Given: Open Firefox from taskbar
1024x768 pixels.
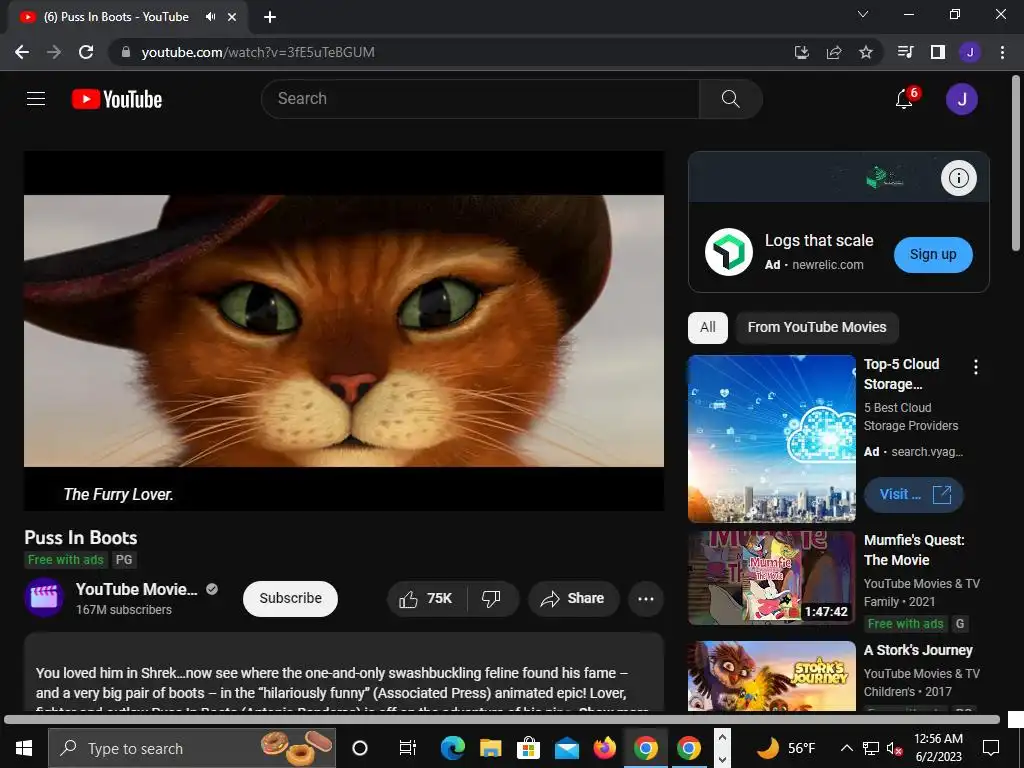Looking at the screenshot, I should point(605,748).
